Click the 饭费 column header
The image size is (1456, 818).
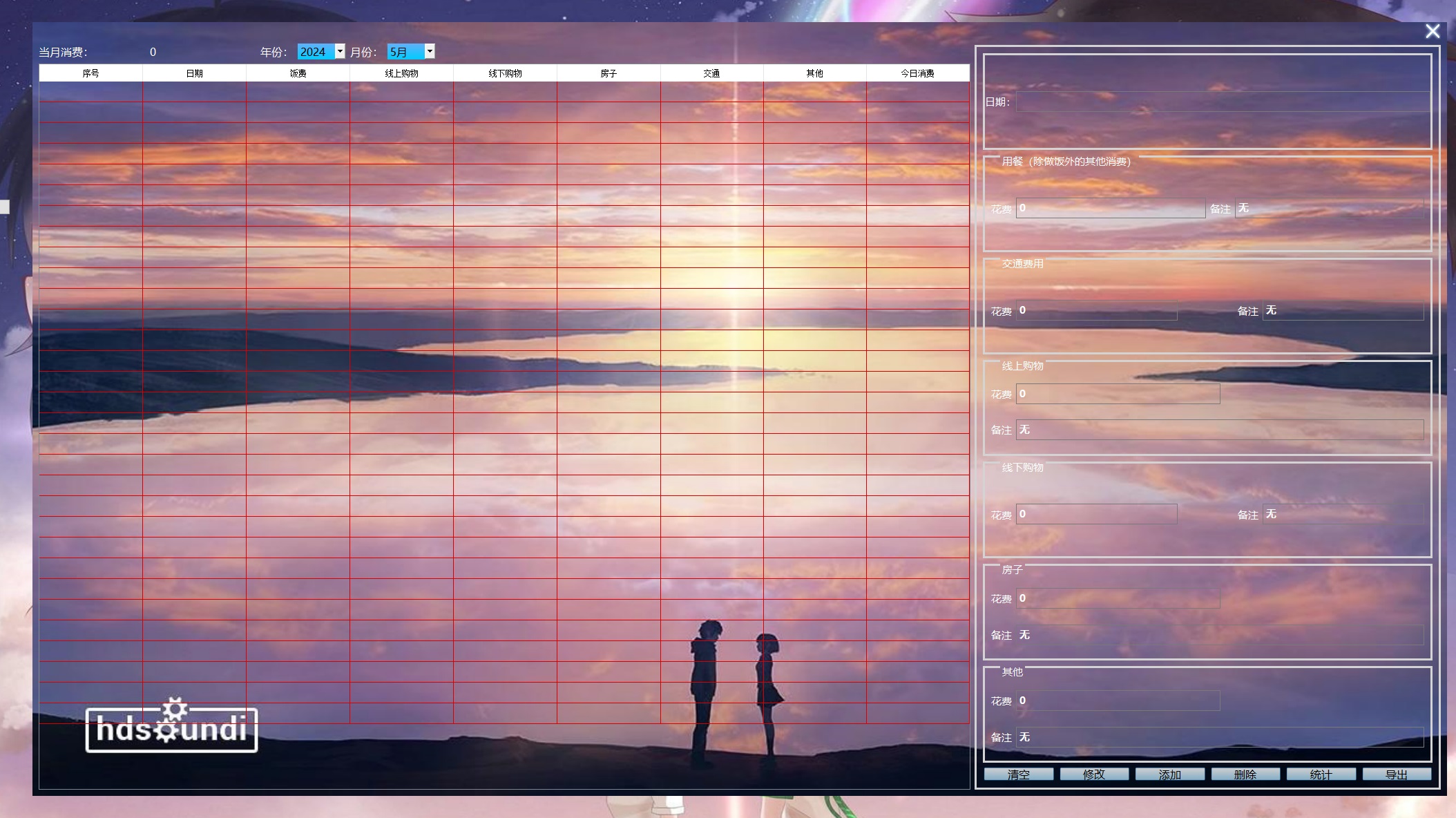[x=298, y=73]
